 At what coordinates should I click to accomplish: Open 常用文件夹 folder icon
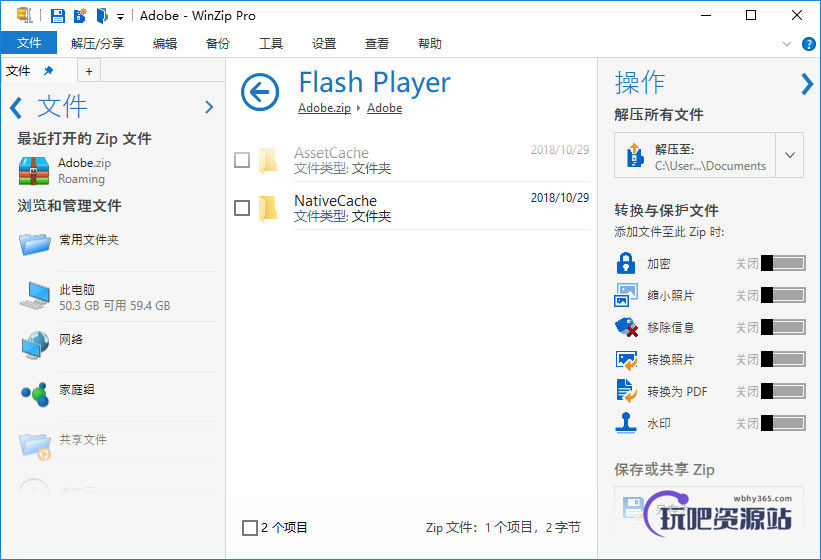tap(35, 243)
